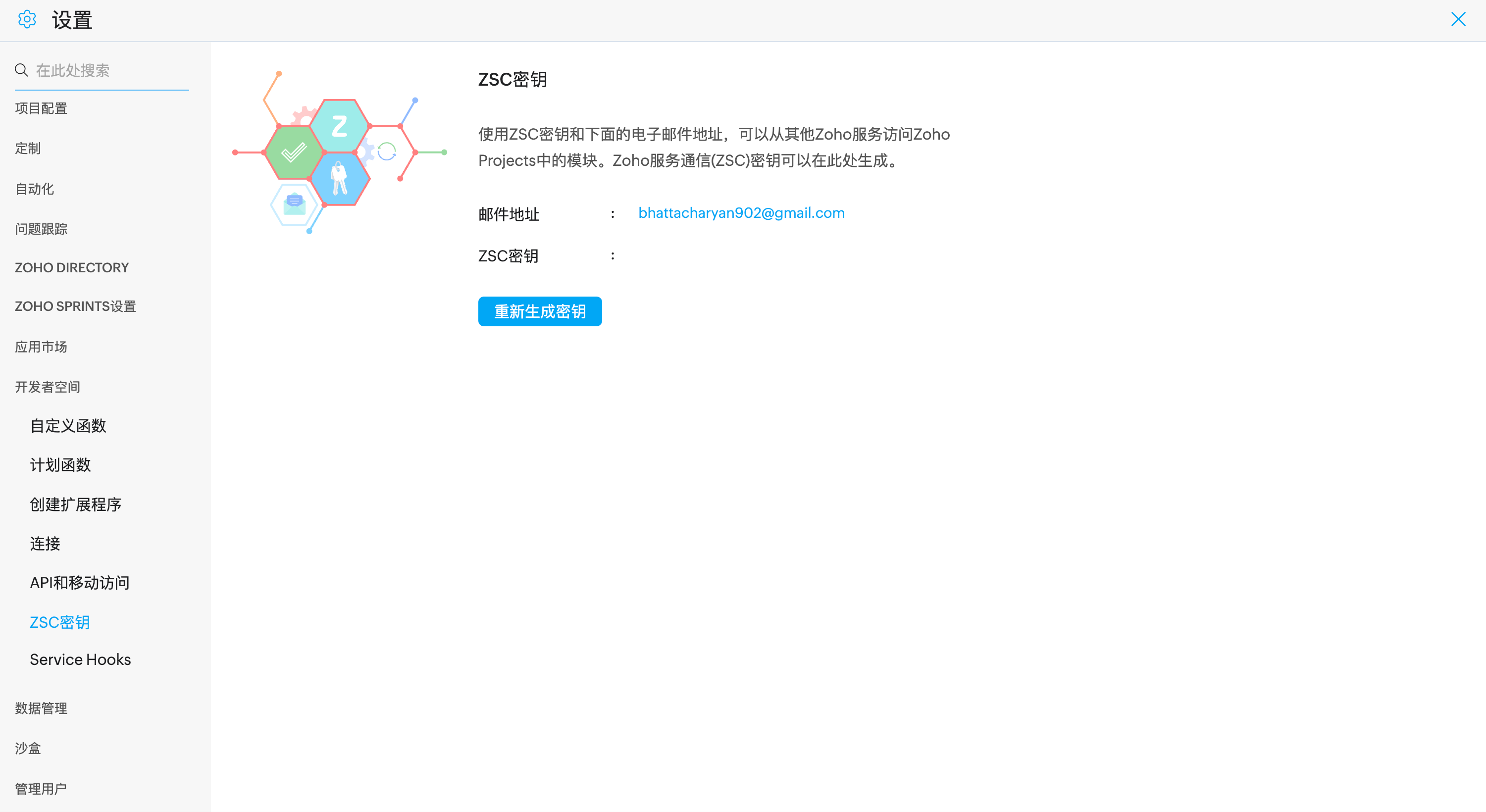Open the 项目配置 section

(41, 108)
